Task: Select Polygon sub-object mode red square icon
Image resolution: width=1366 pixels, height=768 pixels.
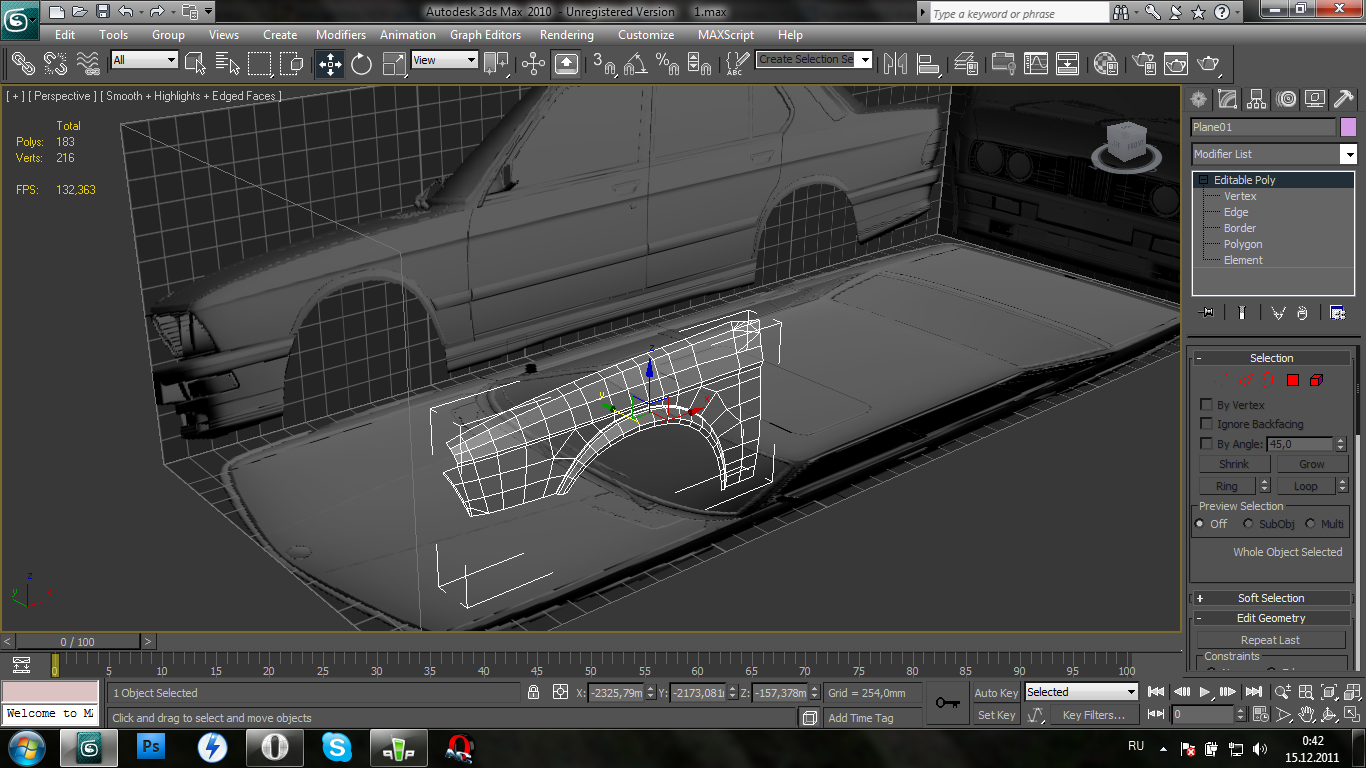Action: pyautogui.click(x=1292, y=380)
